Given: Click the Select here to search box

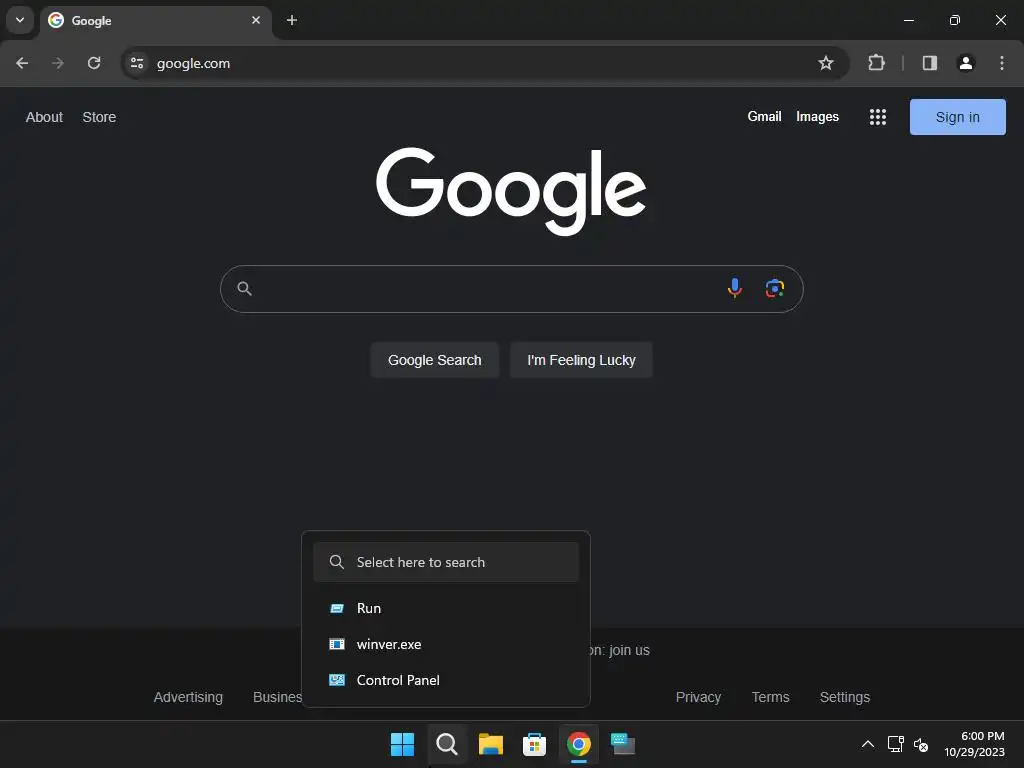Looking at the screenshot, I should click(x=446, y=562).
